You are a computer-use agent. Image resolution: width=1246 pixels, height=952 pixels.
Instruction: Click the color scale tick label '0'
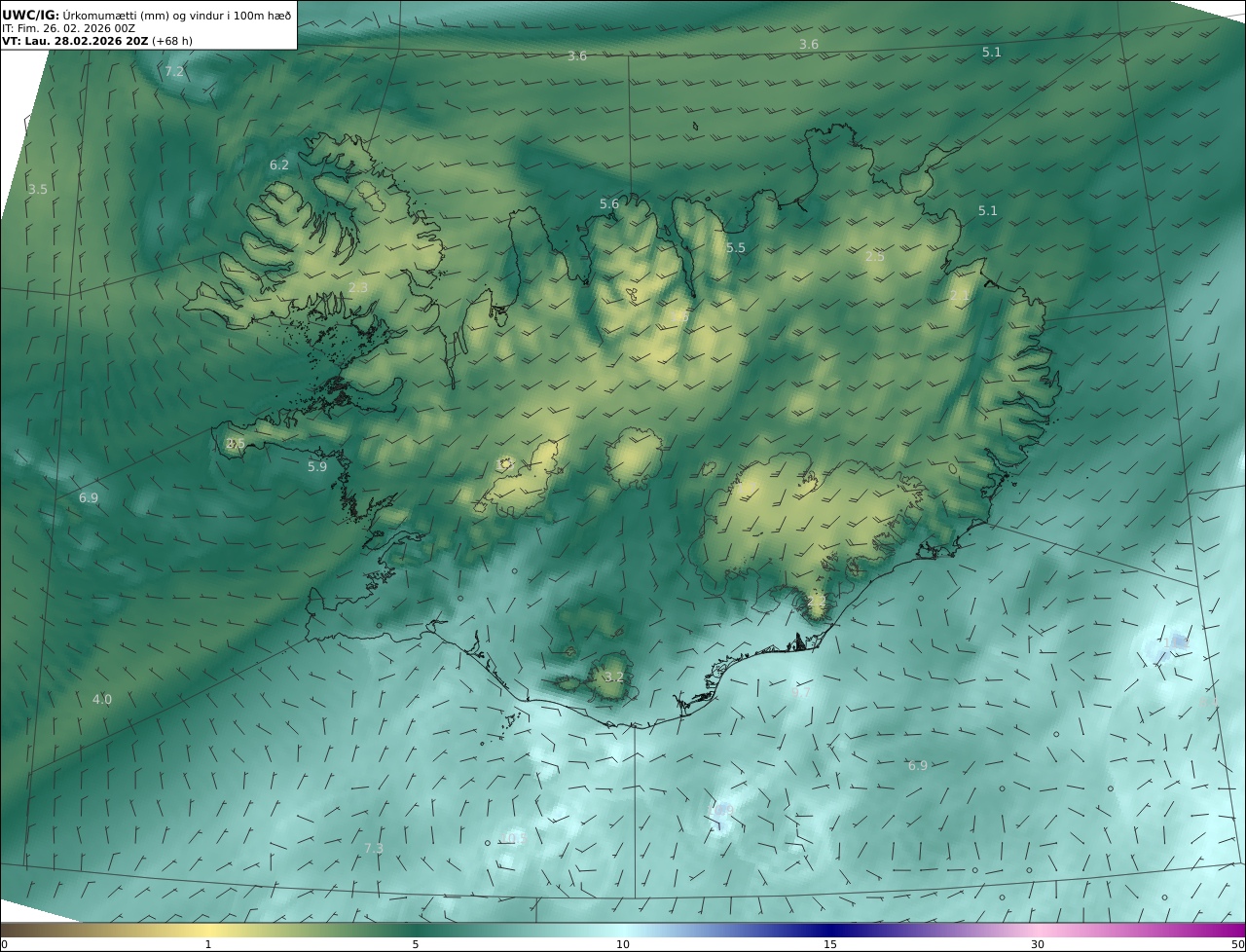point(4,944)
